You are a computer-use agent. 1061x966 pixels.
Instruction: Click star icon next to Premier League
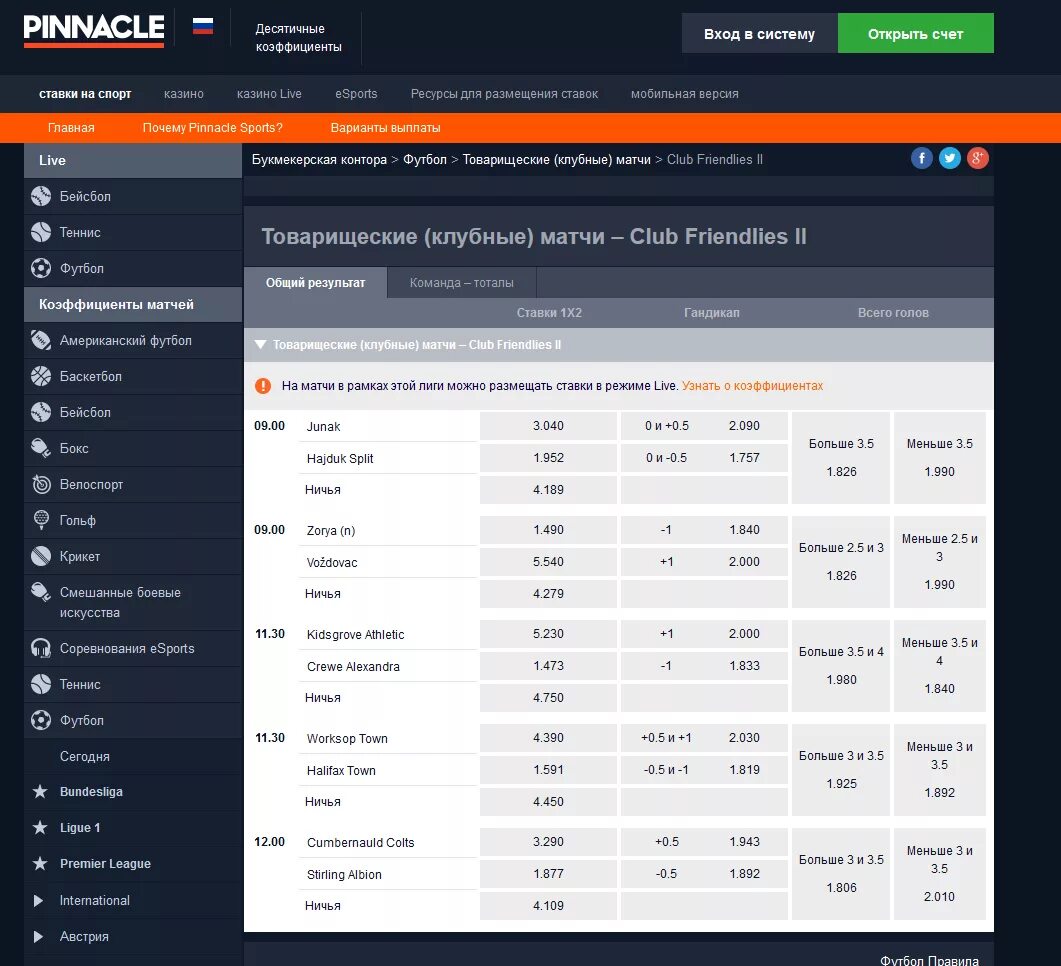(40, 863)
